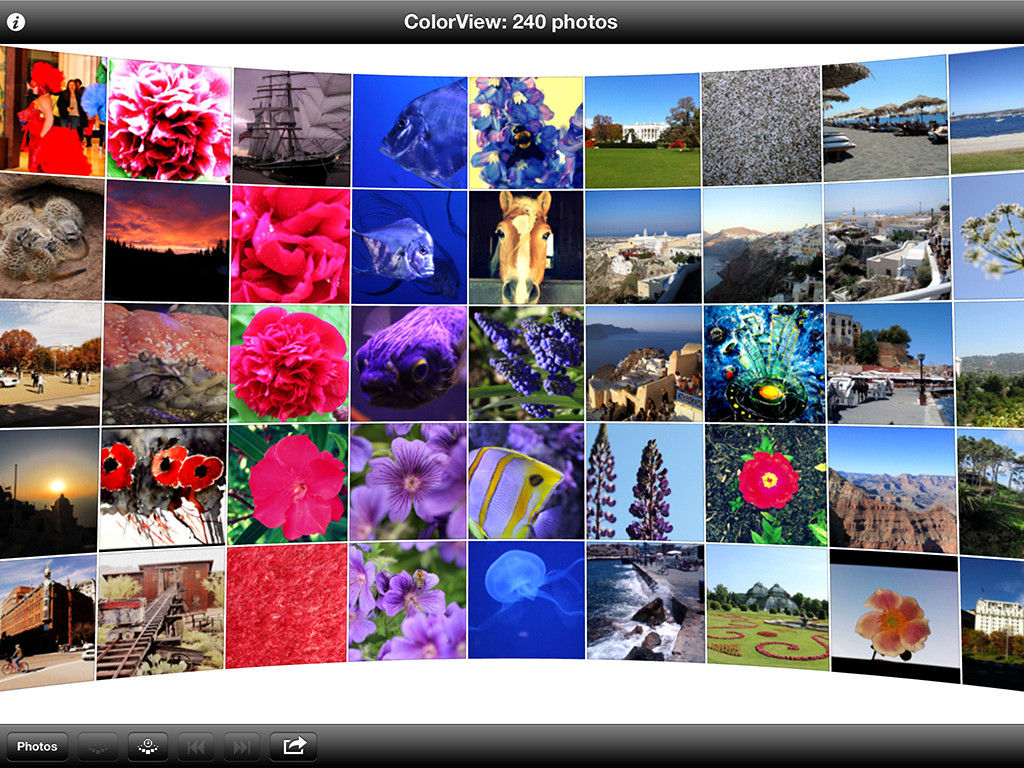Open the blue delphinium on yellow background photo
This screenshot has height=768, width=1024.
click(526, 133)
